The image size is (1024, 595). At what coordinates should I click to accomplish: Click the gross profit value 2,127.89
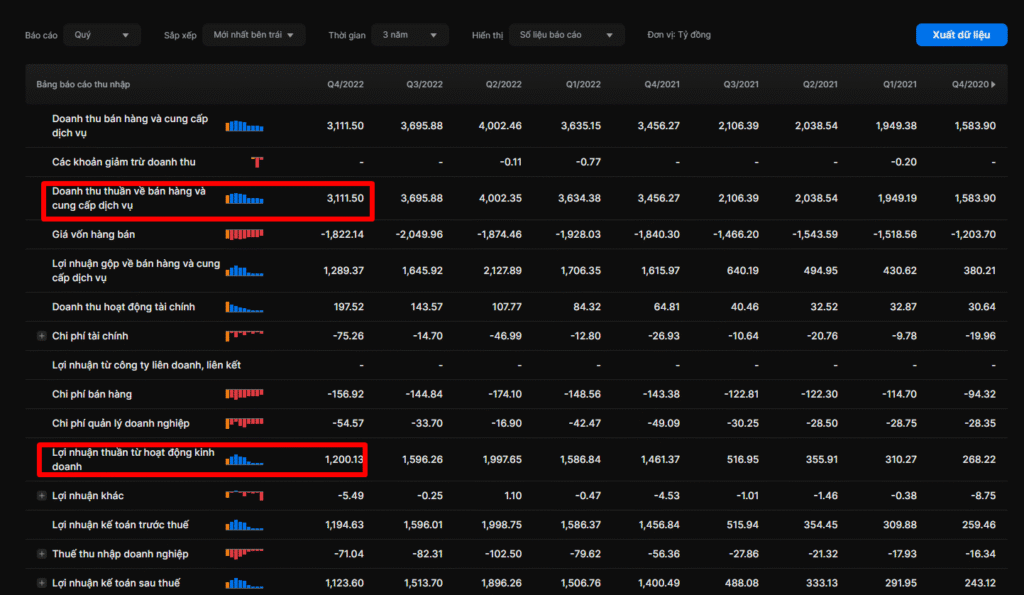click(502, 270)
